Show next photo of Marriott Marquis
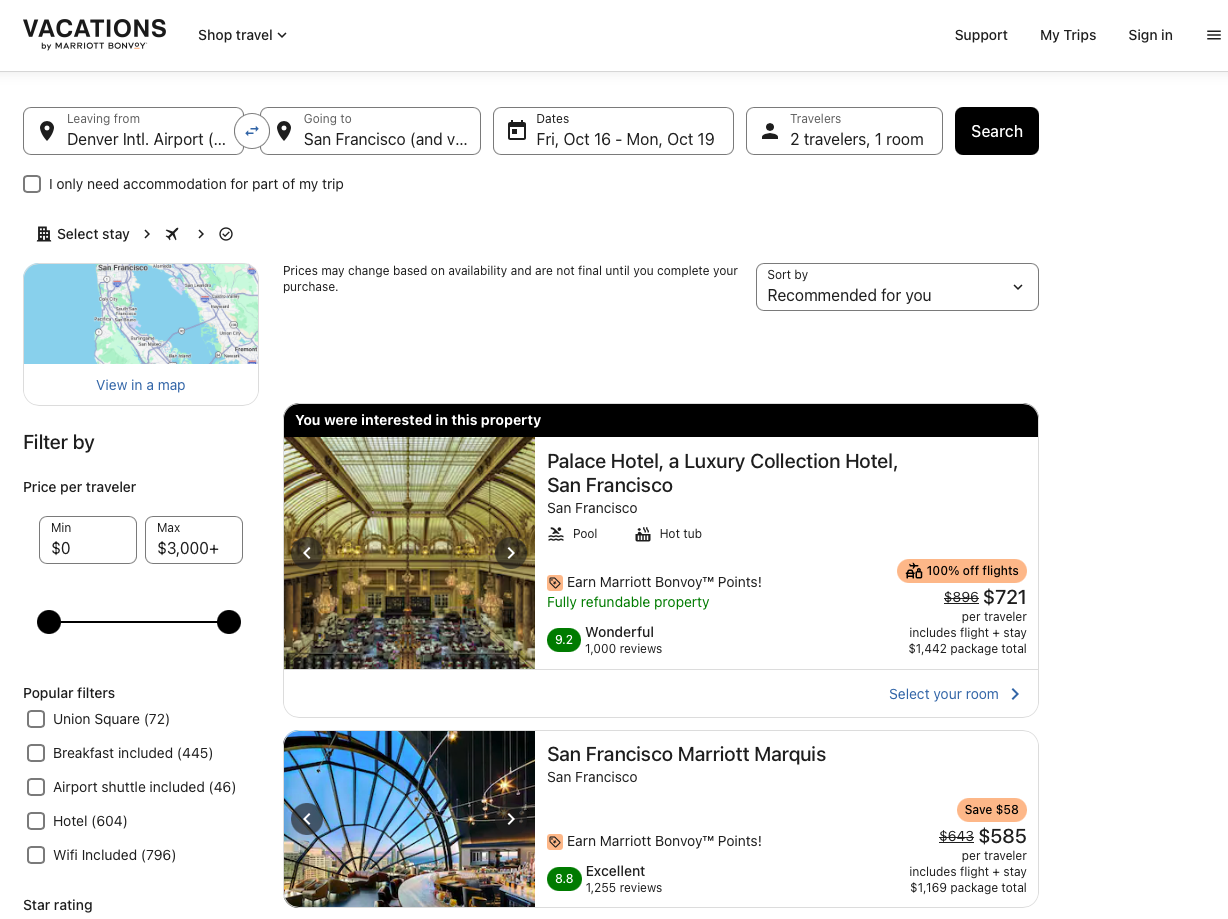This screenshot has width=1228, height=919. (x=511, y=819)
